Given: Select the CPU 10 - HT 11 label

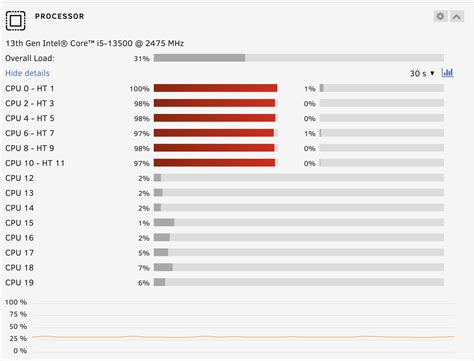Looking at the screenshot, I should (35, 163).
